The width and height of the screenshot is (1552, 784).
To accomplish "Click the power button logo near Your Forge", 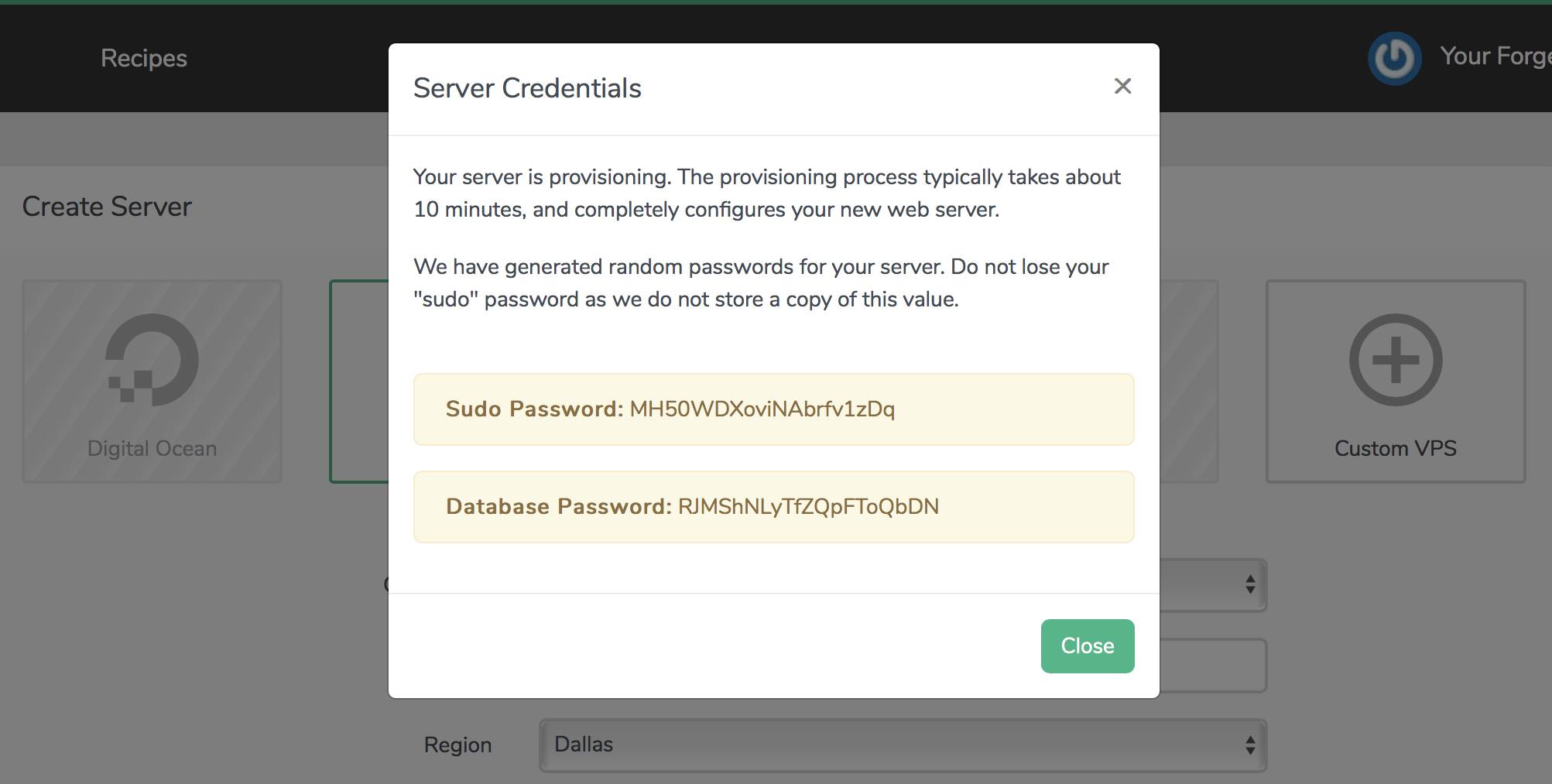I will pos(1394,57).
